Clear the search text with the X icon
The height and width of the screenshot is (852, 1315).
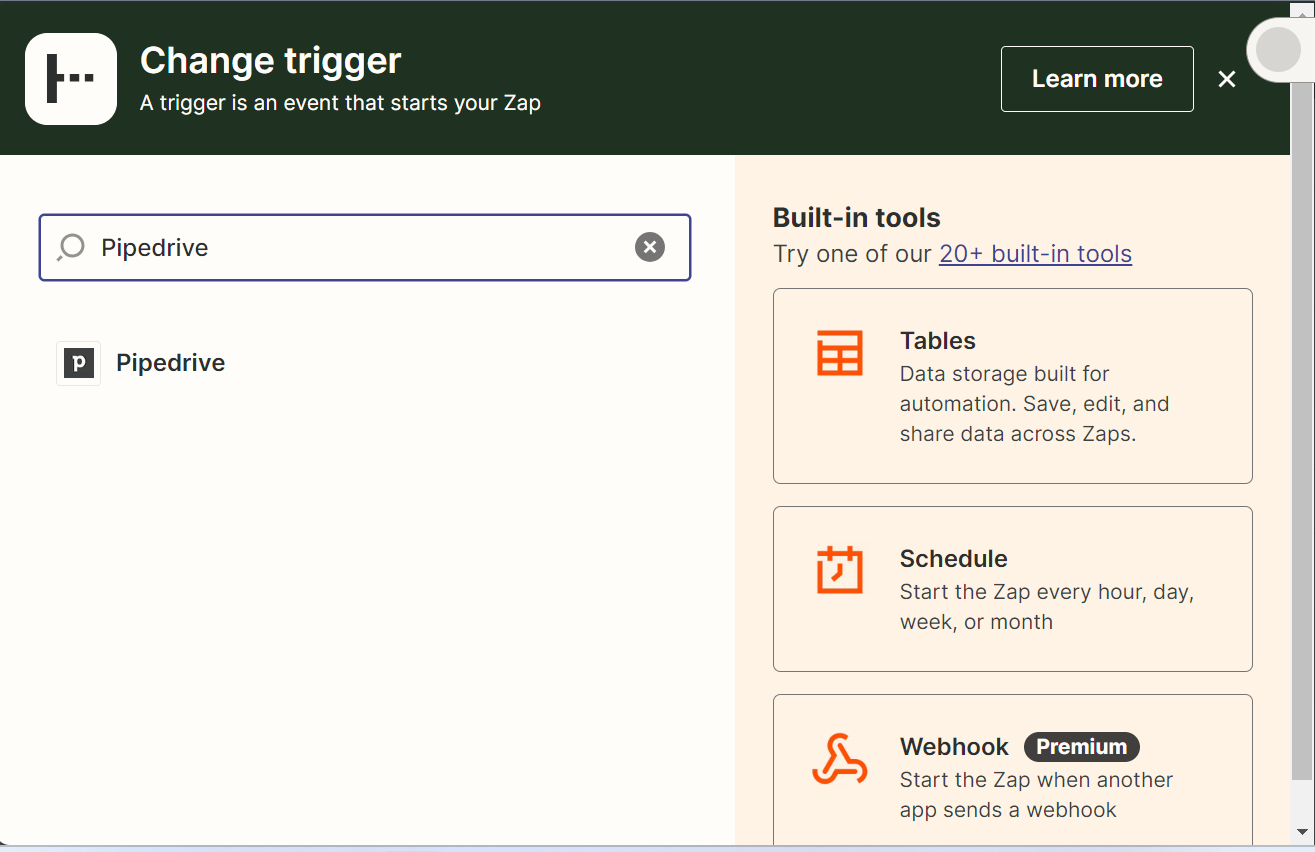tap(650, 247)
